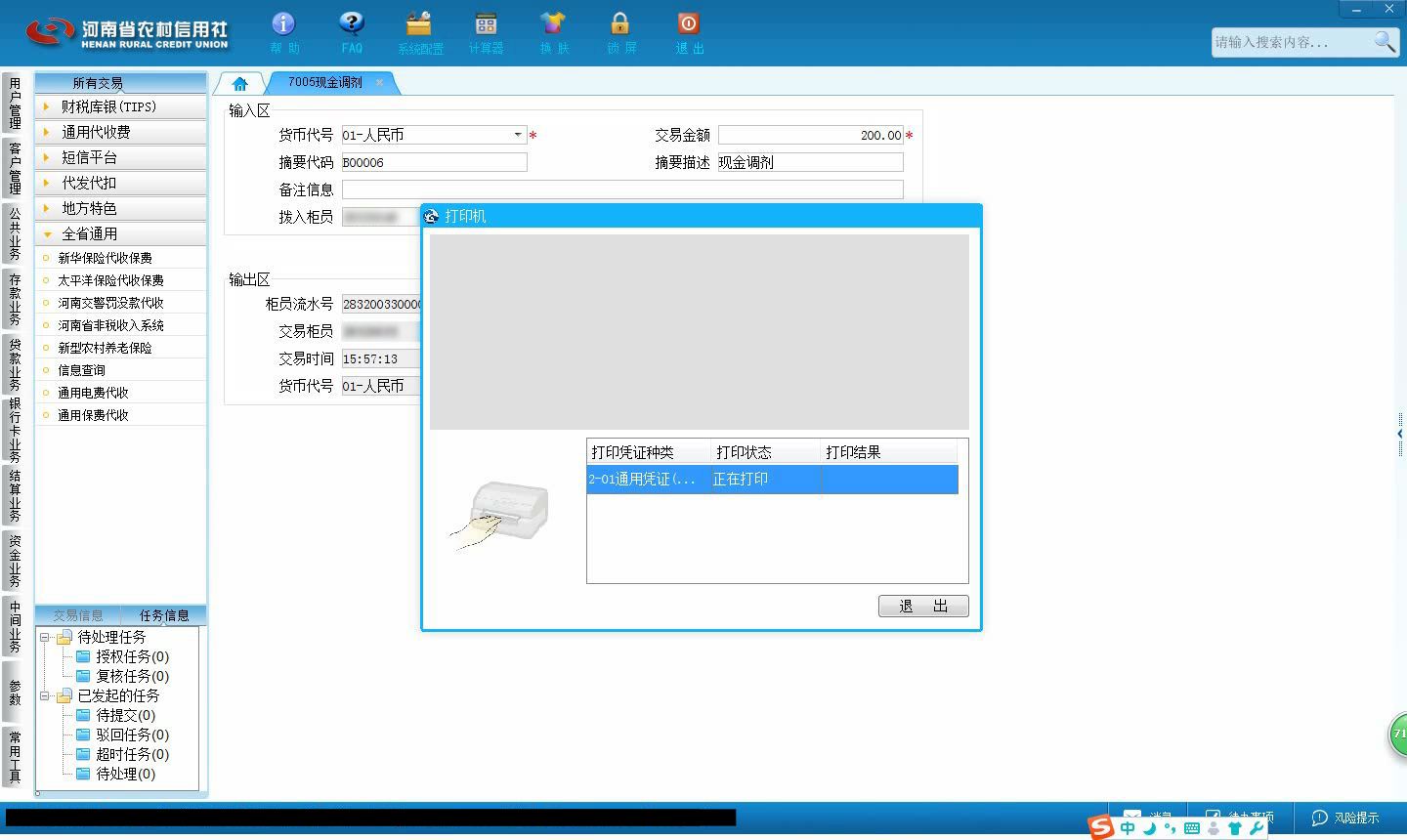Open the 银行卡业务 side tab

tap(14, 430)
